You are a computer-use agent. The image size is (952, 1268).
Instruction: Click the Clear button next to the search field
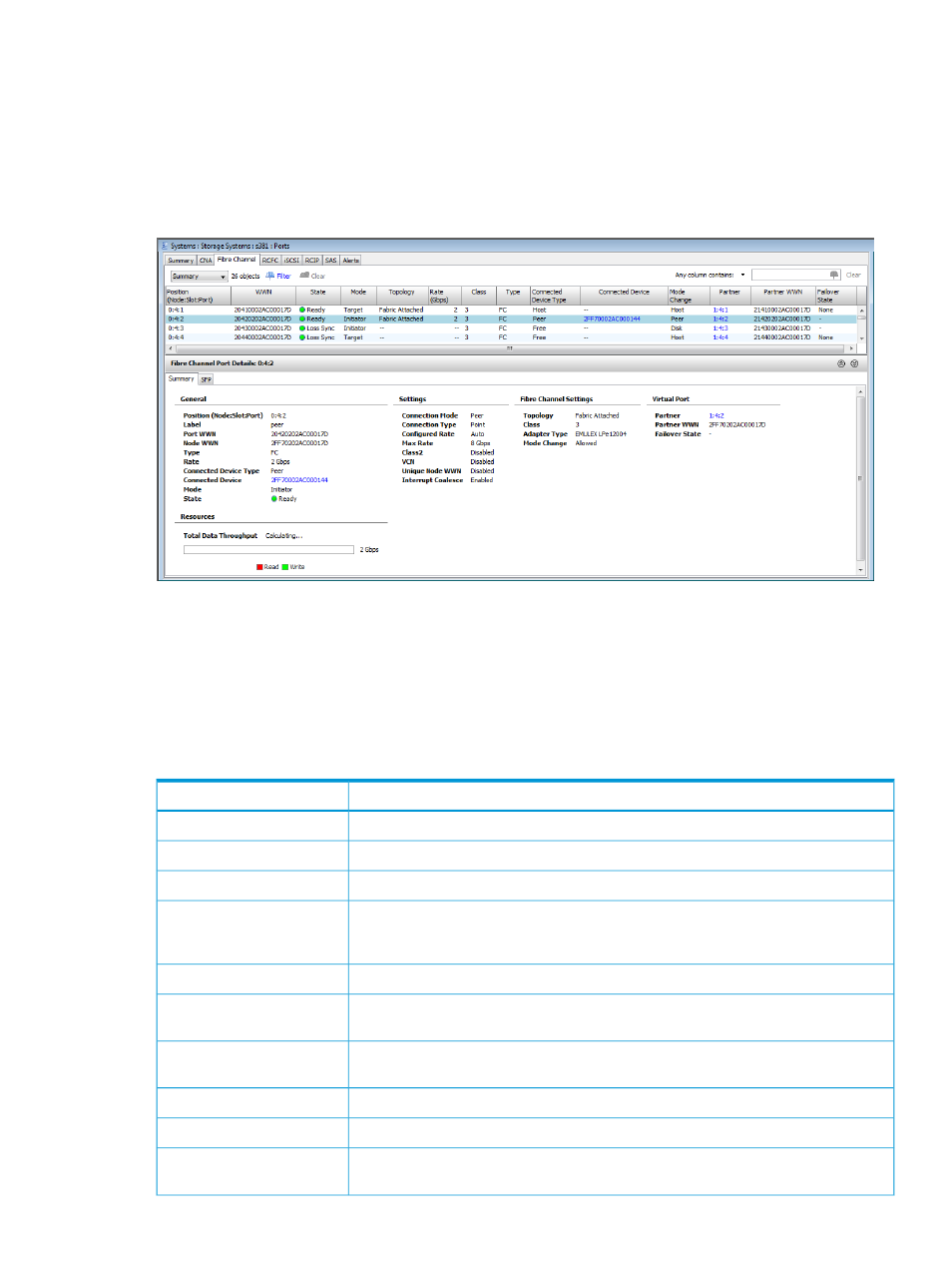coord(853,275)
